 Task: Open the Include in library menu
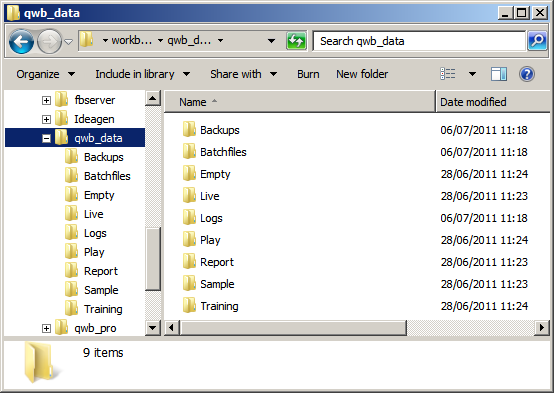pyautogui.click(x=142, y=74)
